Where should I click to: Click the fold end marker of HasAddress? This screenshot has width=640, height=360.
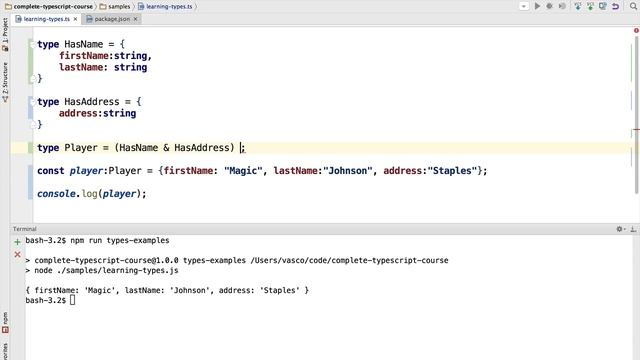[33, 125]
